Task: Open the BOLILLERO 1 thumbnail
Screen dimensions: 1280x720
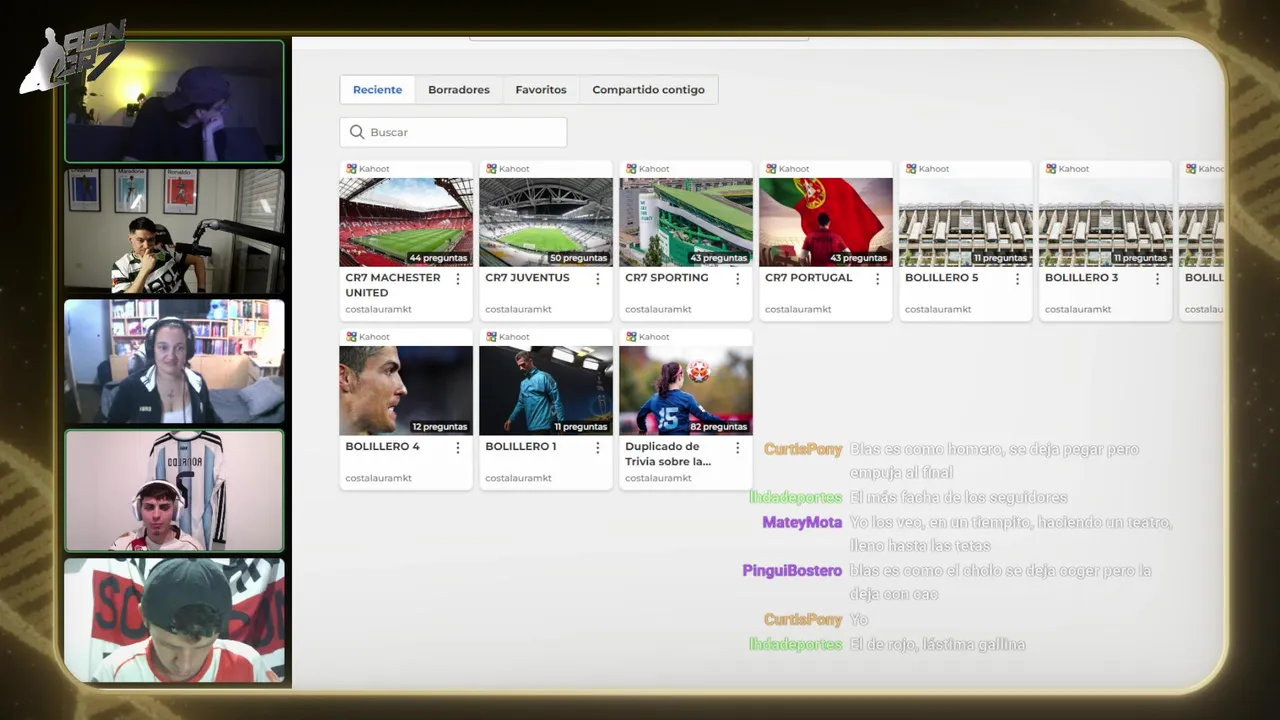Action: coord(546,390)
